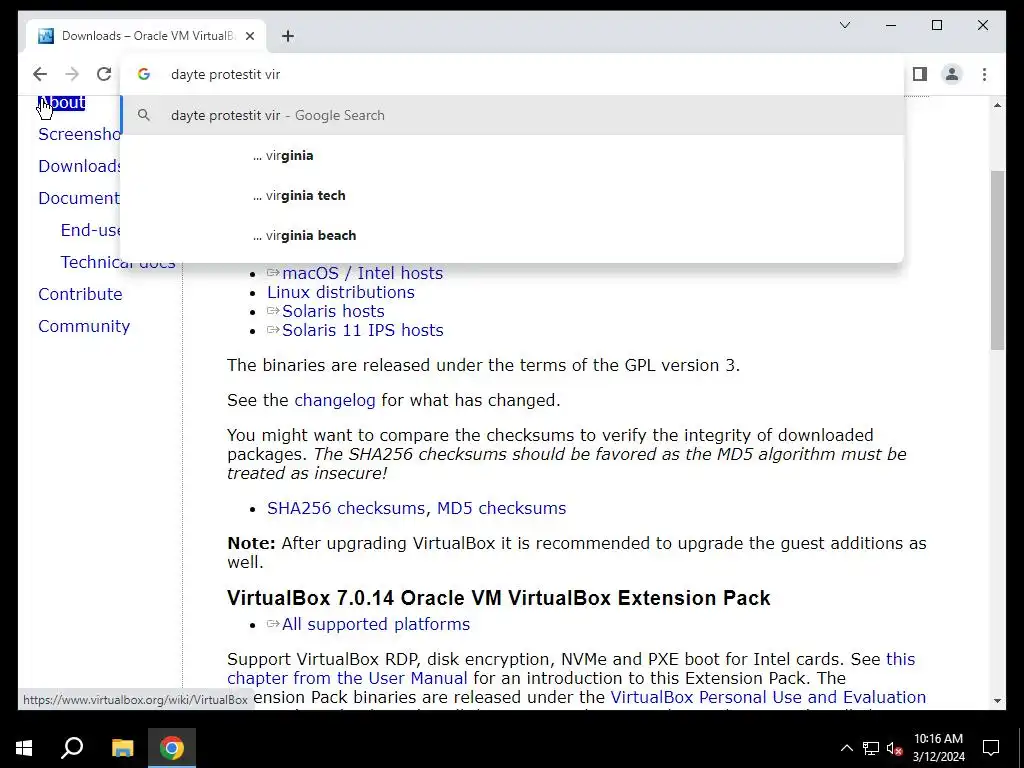
Task: Open the Community sidebar link
Action: [84, 327]
